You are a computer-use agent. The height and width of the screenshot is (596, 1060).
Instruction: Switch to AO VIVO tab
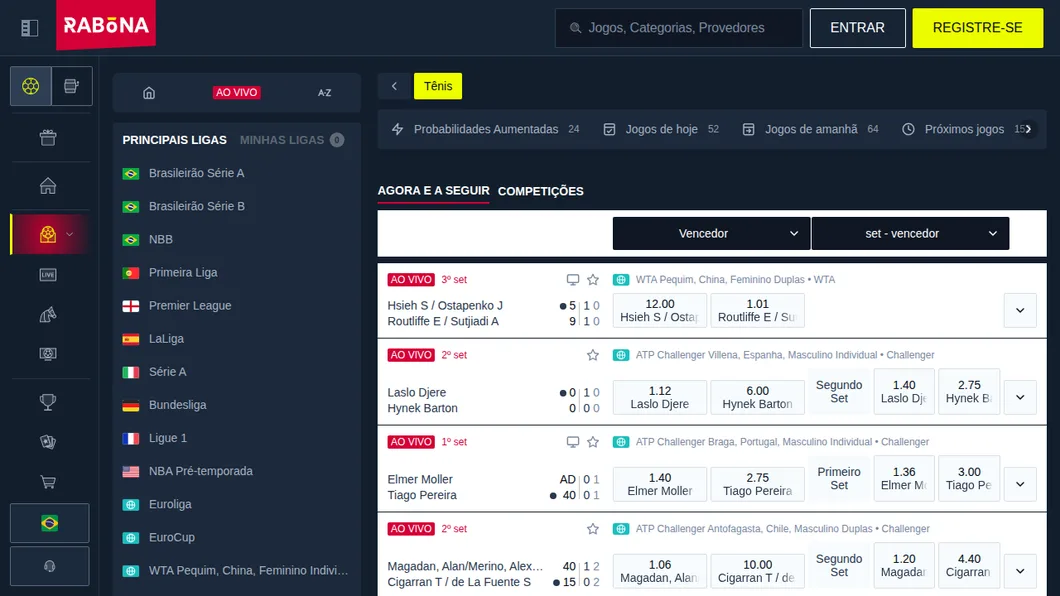pos(237,93)
